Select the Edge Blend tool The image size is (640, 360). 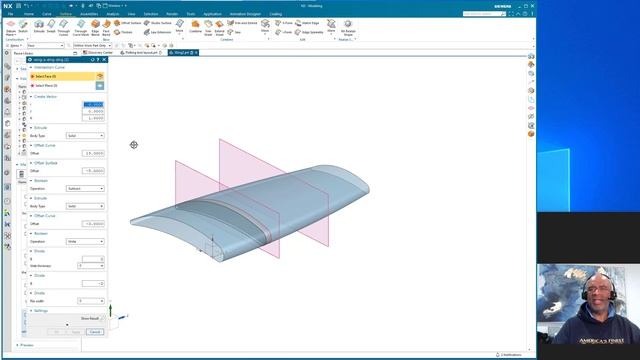point(95,28)
